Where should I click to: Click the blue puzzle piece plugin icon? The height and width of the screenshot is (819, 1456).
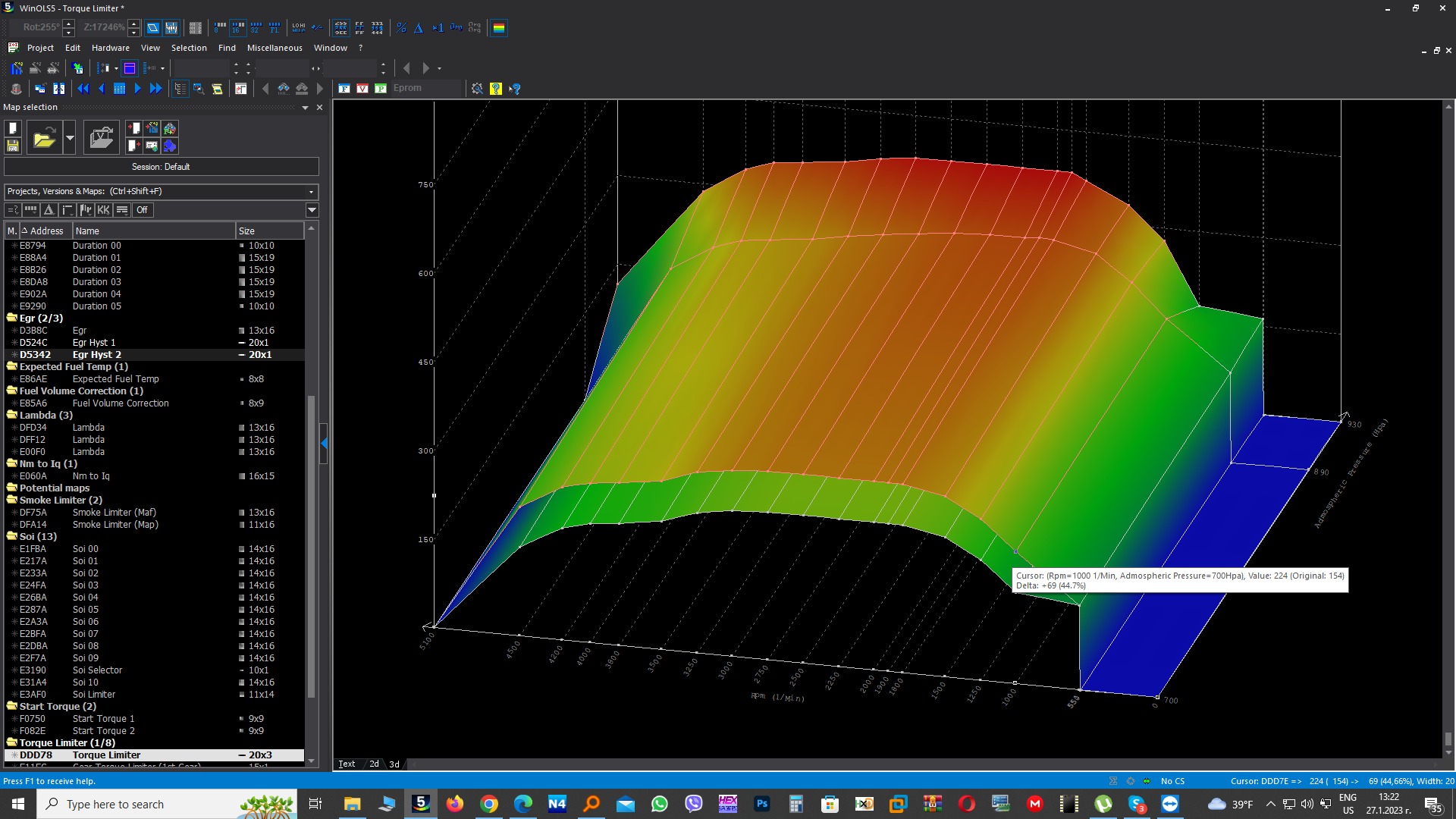[x=170, y=146]
